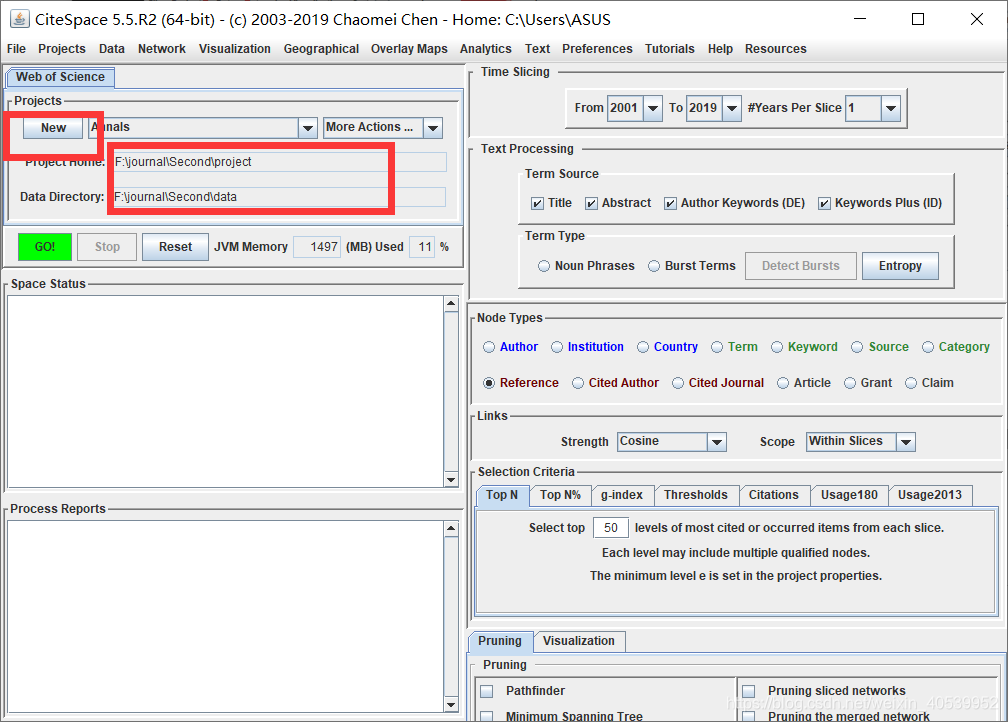
Task: Open the Overlay Maps menu
Action: tap(409, 49)
